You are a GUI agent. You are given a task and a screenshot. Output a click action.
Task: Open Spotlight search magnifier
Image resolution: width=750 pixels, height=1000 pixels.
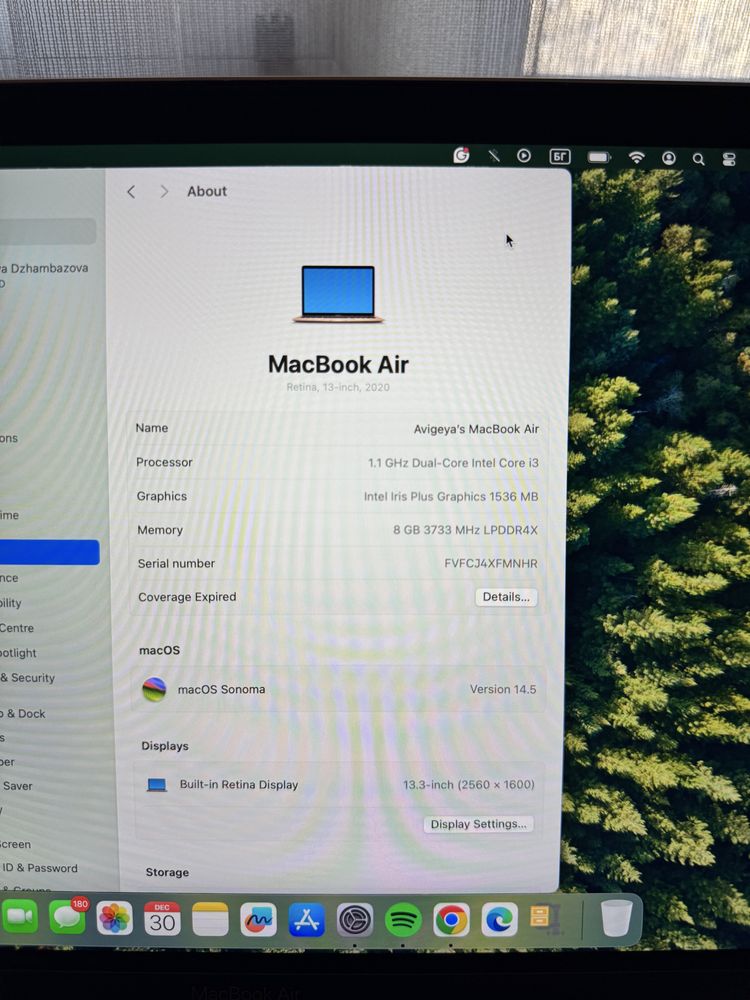tap(698, 159)
